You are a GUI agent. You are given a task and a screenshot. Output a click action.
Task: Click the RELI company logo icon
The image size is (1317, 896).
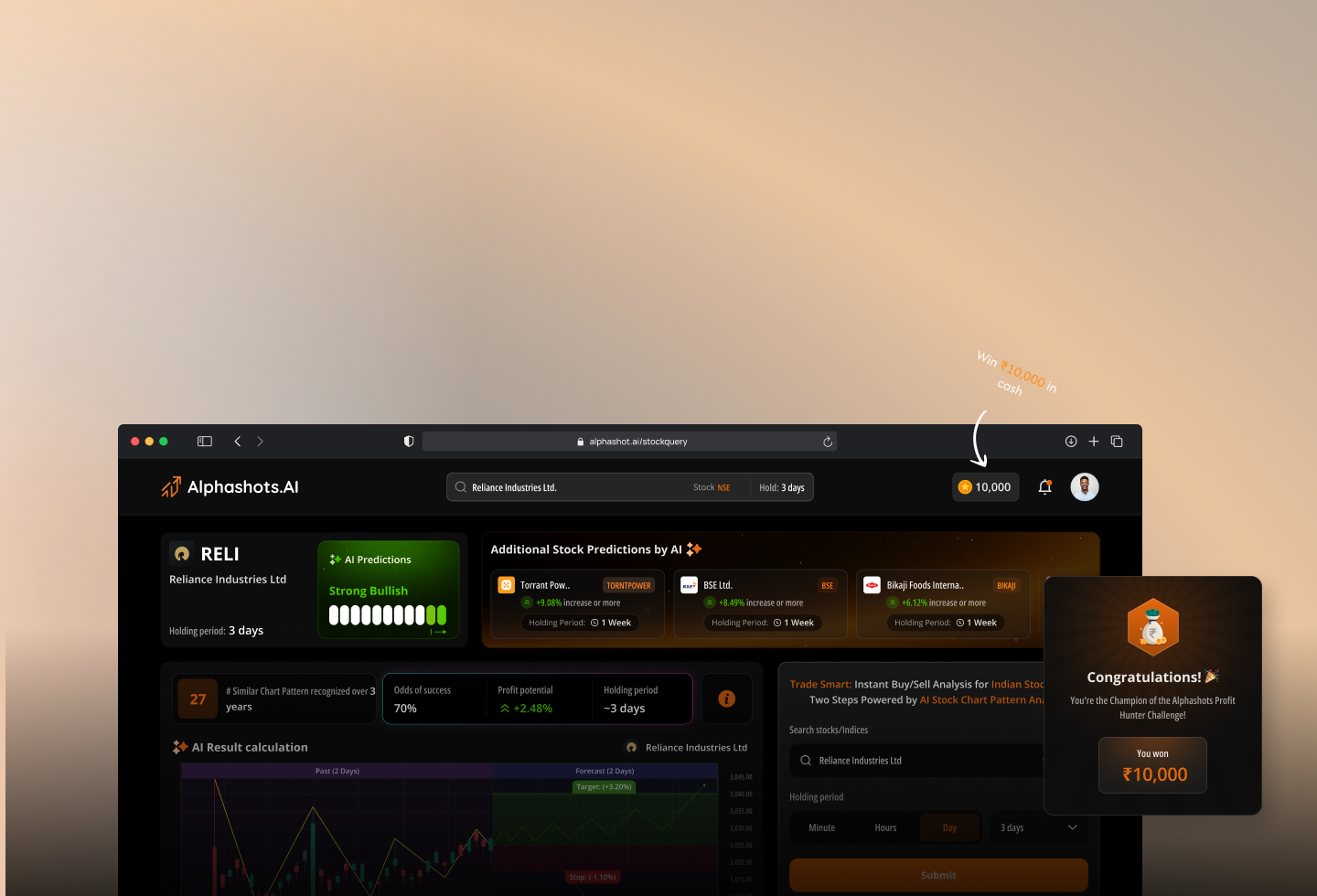(182, 554)
